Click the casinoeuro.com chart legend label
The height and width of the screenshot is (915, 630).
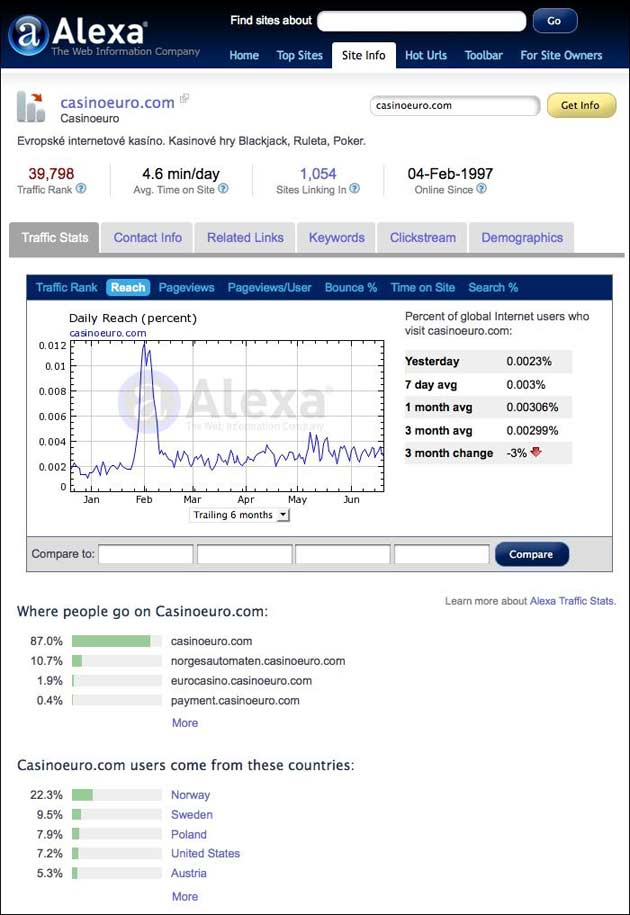108,333
